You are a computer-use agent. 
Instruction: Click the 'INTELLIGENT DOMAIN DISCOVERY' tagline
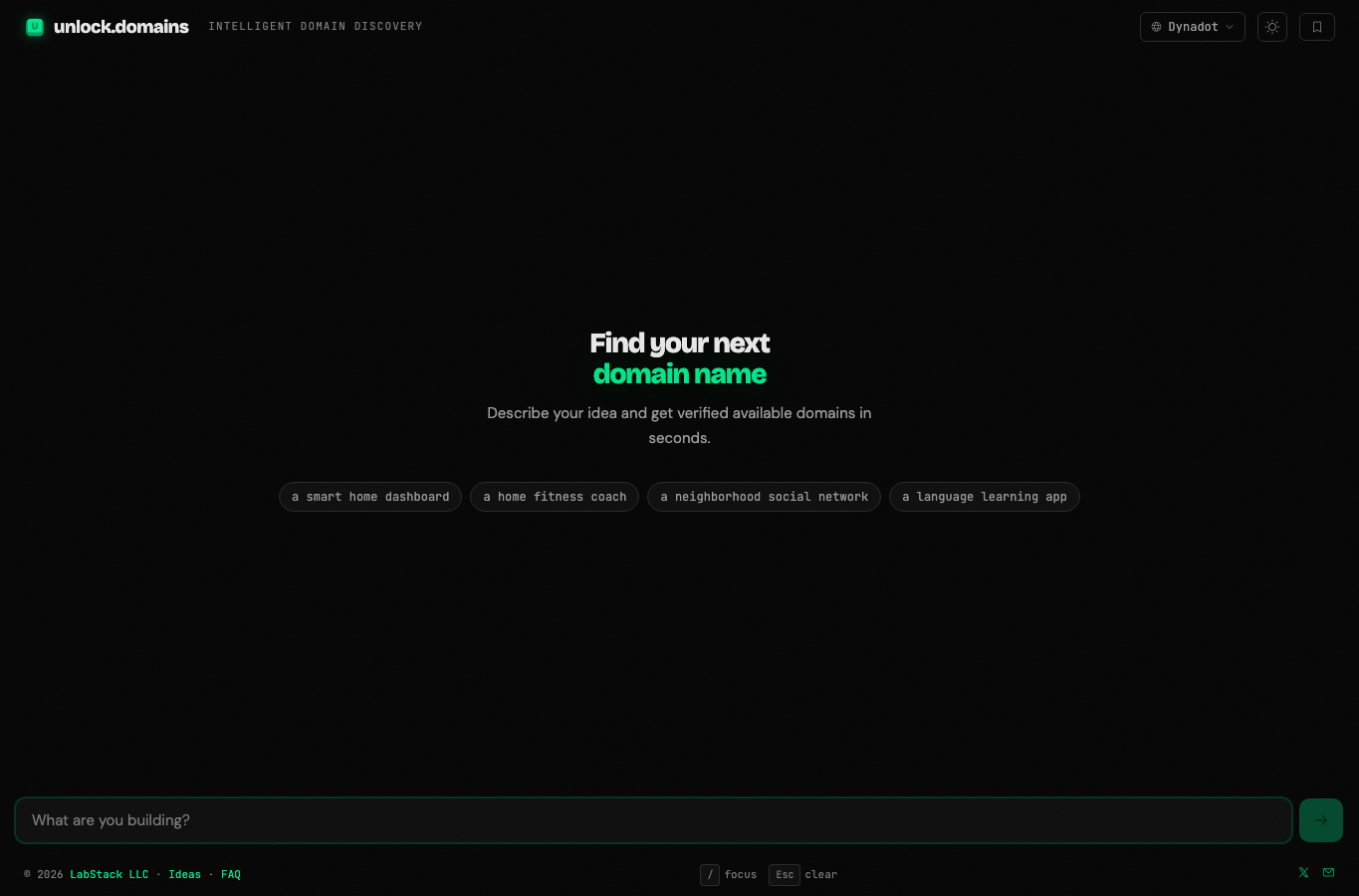[x=316, y=27]
